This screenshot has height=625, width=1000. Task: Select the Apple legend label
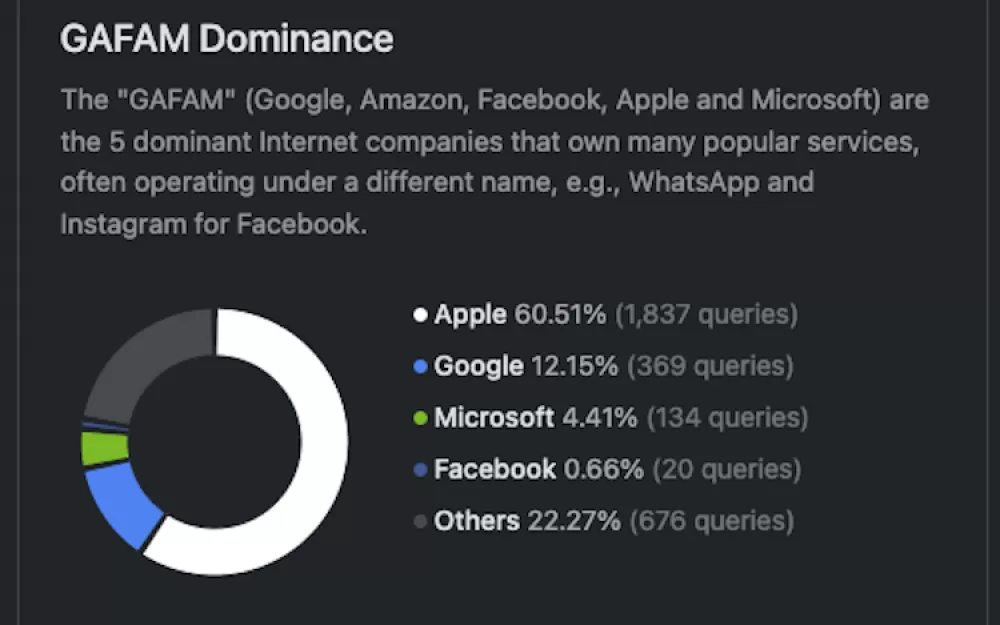[x=470, y=314]
